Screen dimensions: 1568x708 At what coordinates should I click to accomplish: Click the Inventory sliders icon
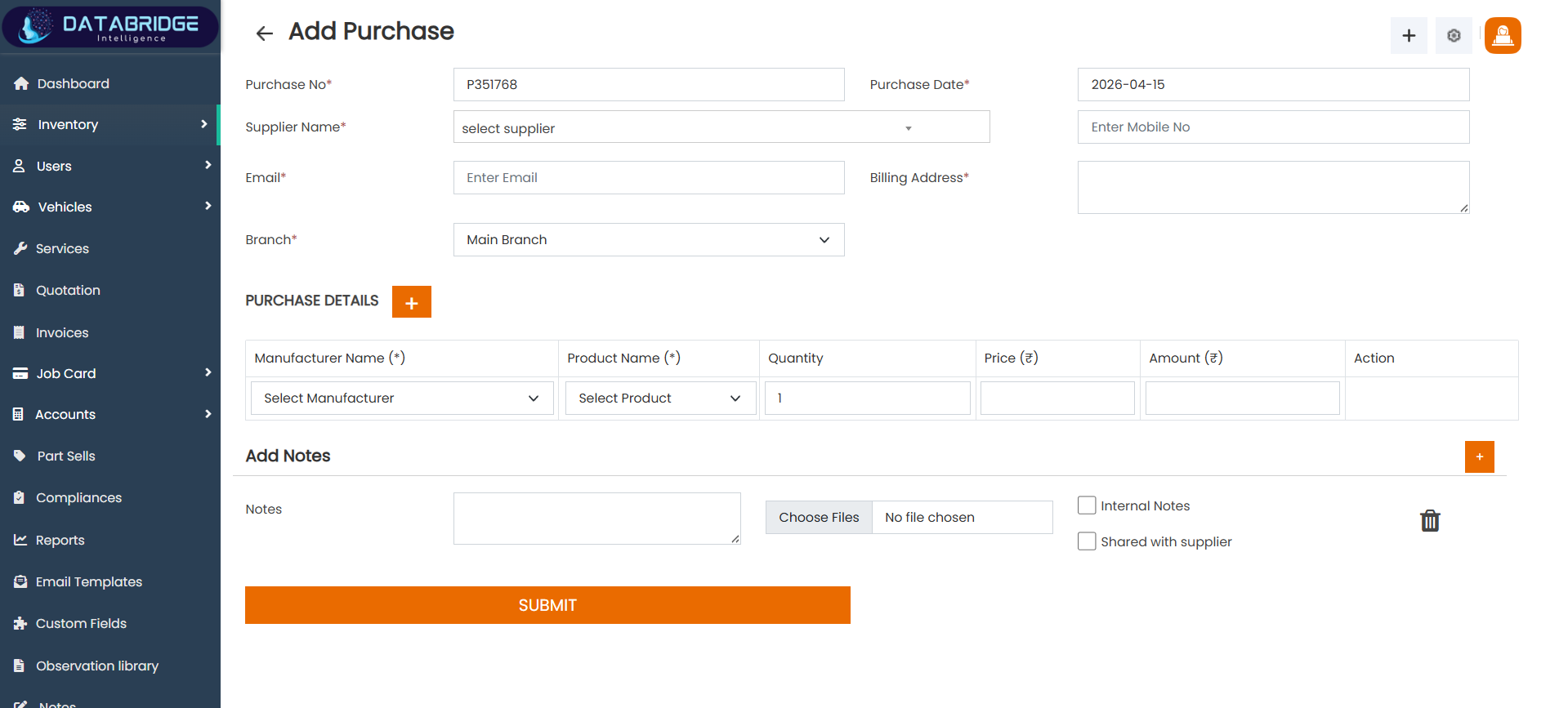[x=20, y=124]
